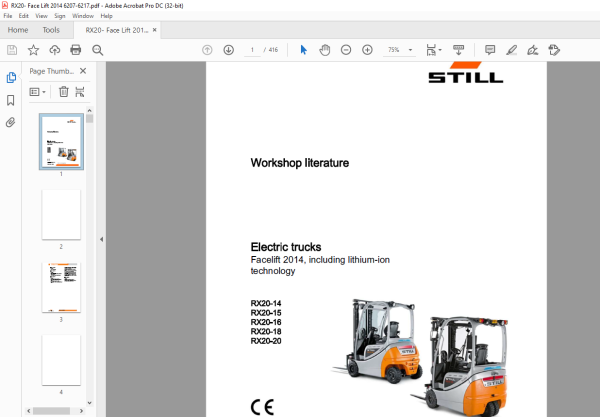Click thumbnails horizontal scroll right arrow

[x=81, y=411]
